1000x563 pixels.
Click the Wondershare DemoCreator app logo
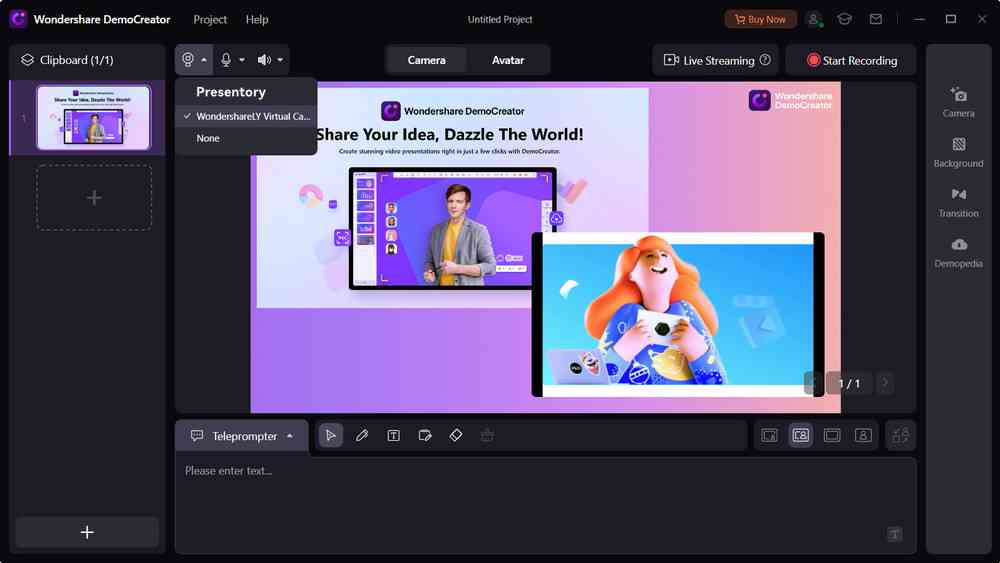18,19
